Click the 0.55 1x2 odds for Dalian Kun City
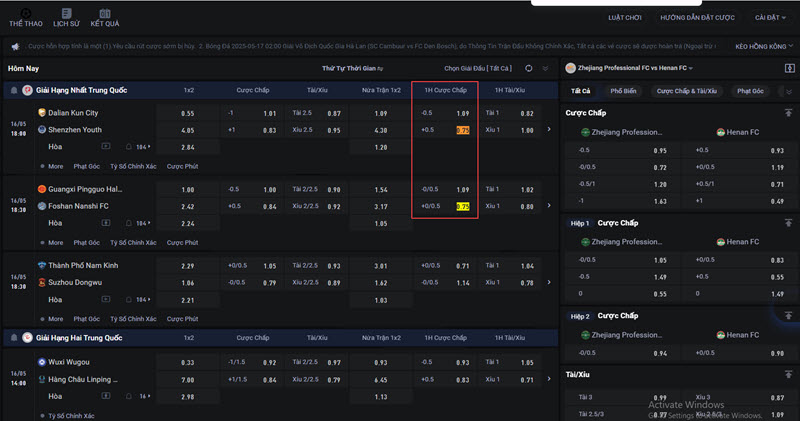 coord(188,113)
